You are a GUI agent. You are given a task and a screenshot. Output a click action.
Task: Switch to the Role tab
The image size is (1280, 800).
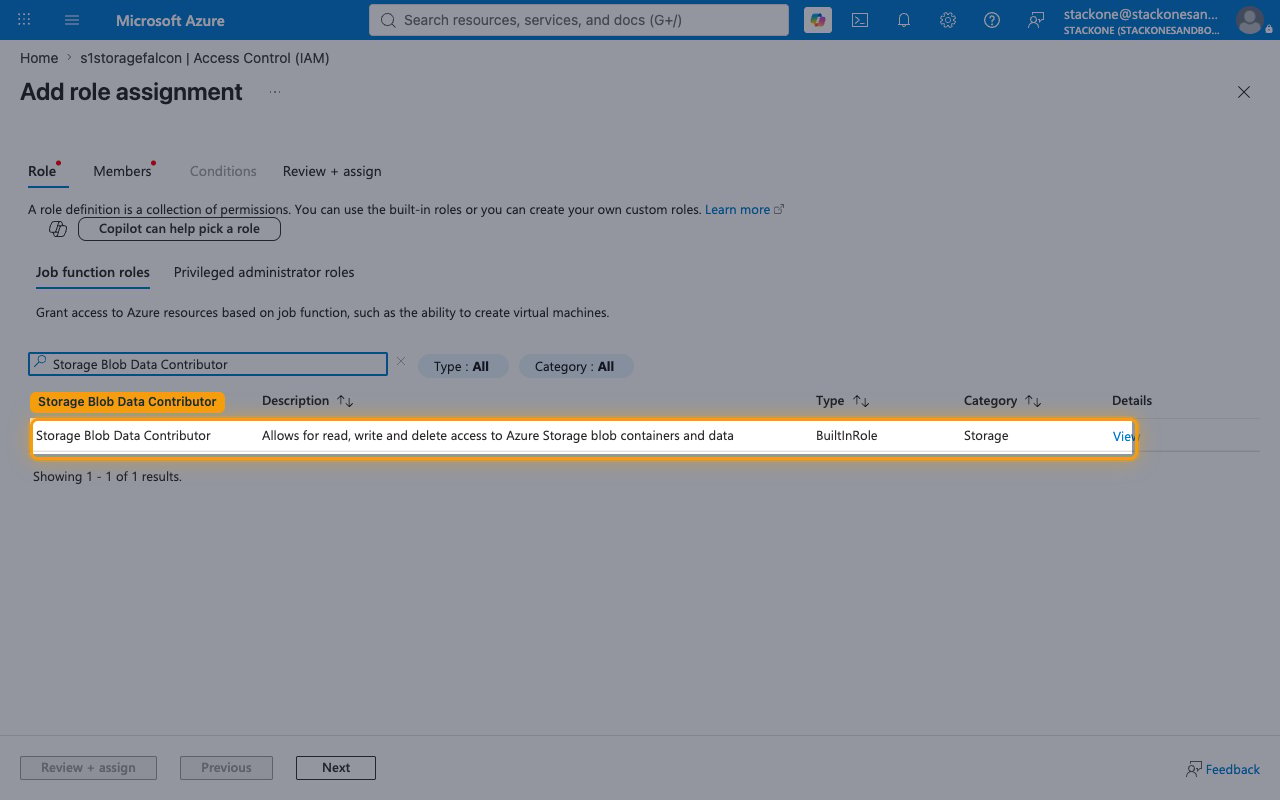pyautogui.click(x=42, y=171)
